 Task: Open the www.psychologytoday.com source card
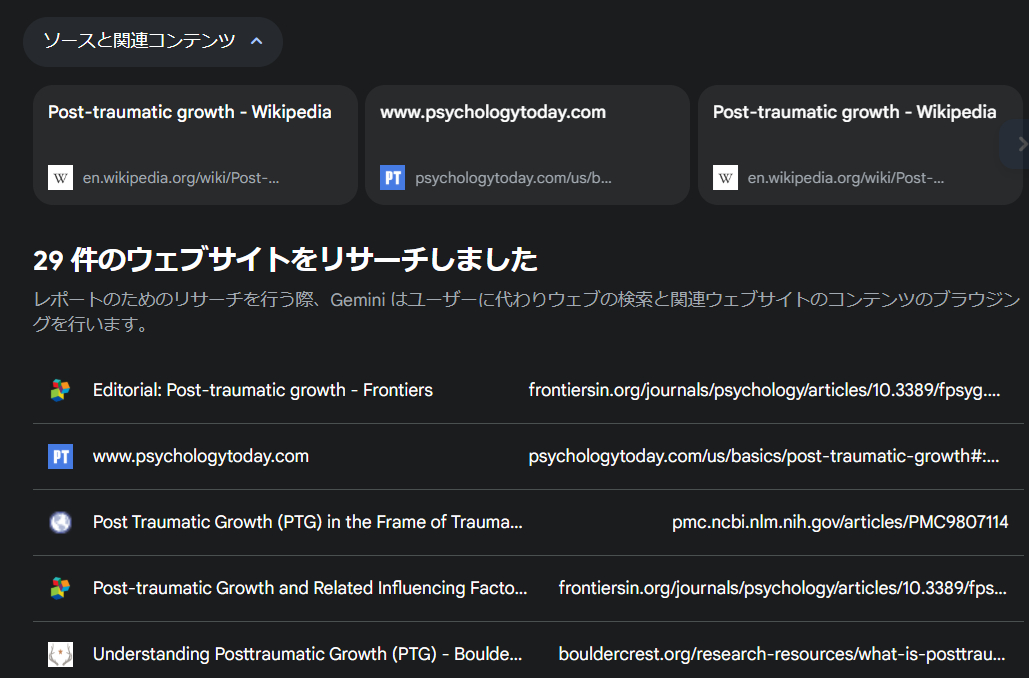(x=527, y=145)
